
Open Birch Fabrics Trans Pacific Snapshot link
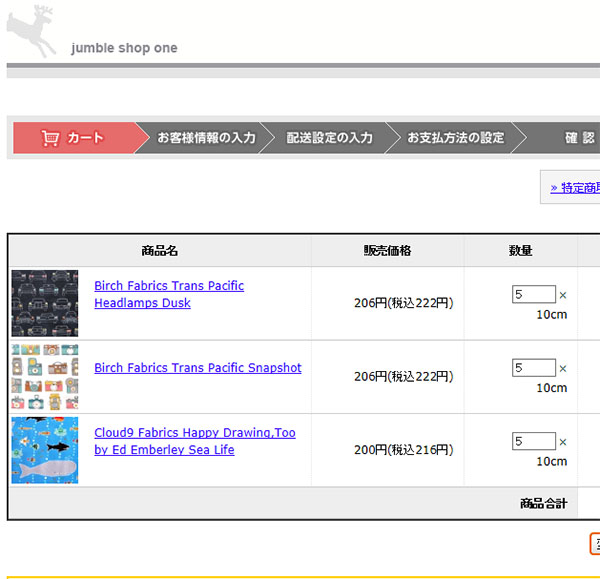197,368
